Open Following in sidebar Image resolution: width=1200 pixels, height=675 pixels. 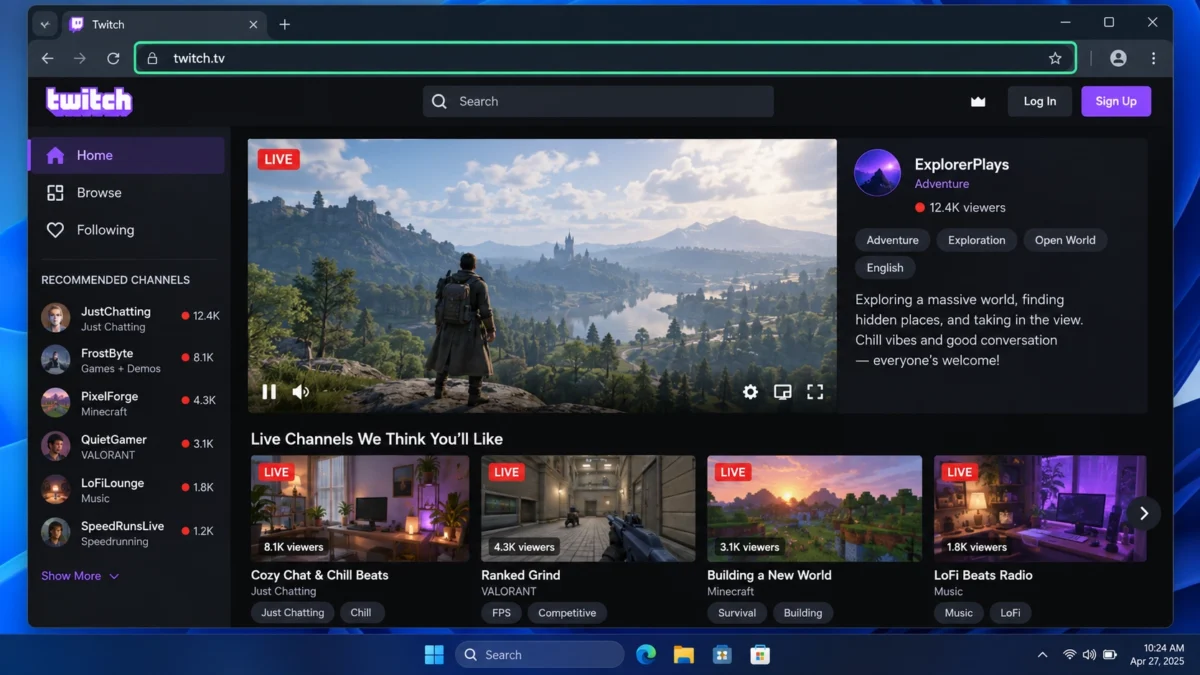127,230
